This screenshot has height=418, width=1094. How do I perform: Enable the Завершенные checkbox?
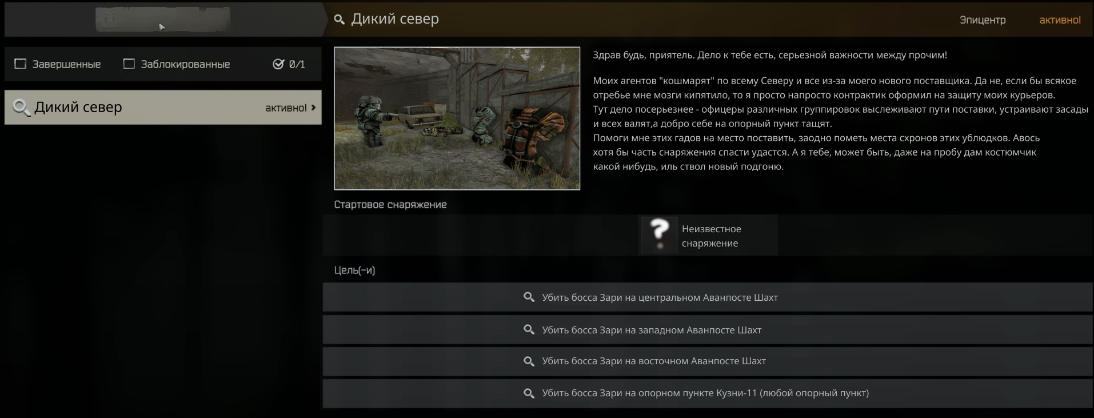point(20,64)
